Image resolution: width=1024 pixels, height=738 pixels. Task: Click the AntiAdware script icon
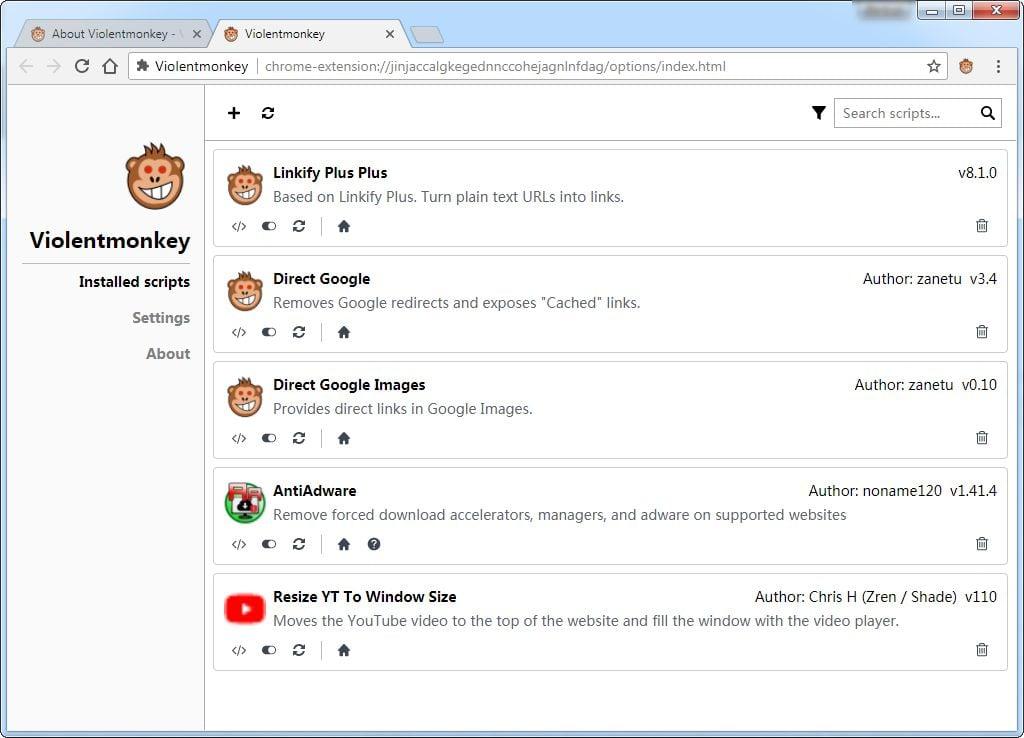click(245, 502)
